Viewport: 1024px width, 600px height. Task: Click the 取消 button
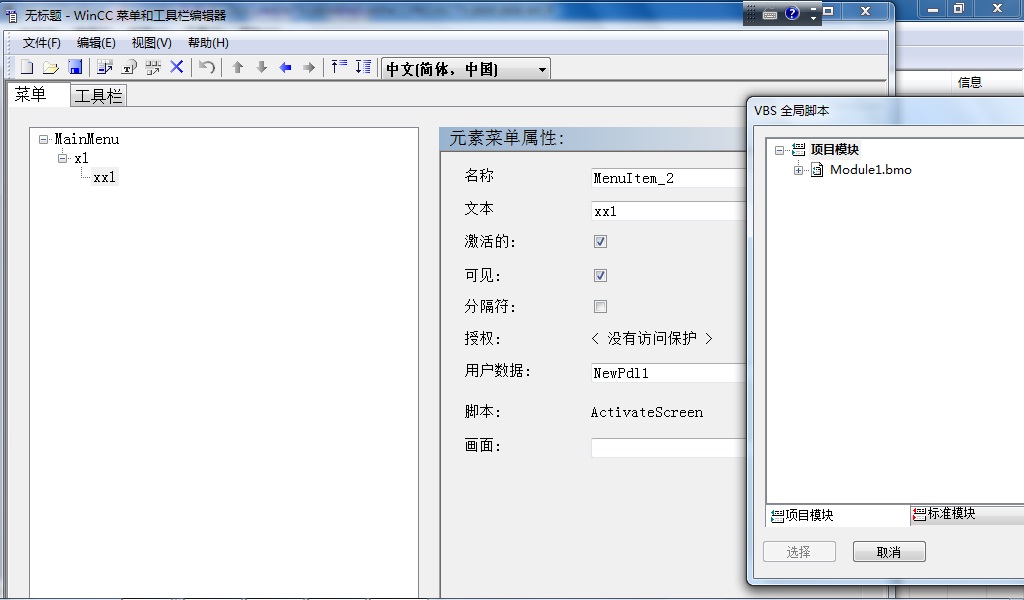point(889,552)
